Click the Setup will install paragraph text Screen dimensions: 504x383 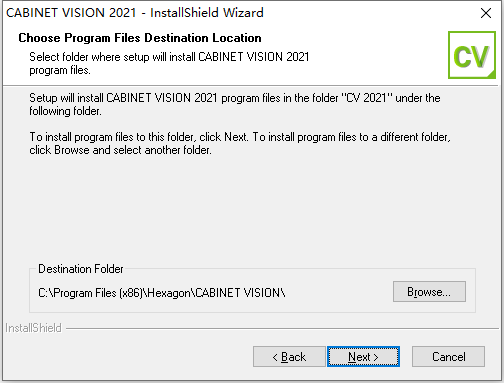(235, 104)
